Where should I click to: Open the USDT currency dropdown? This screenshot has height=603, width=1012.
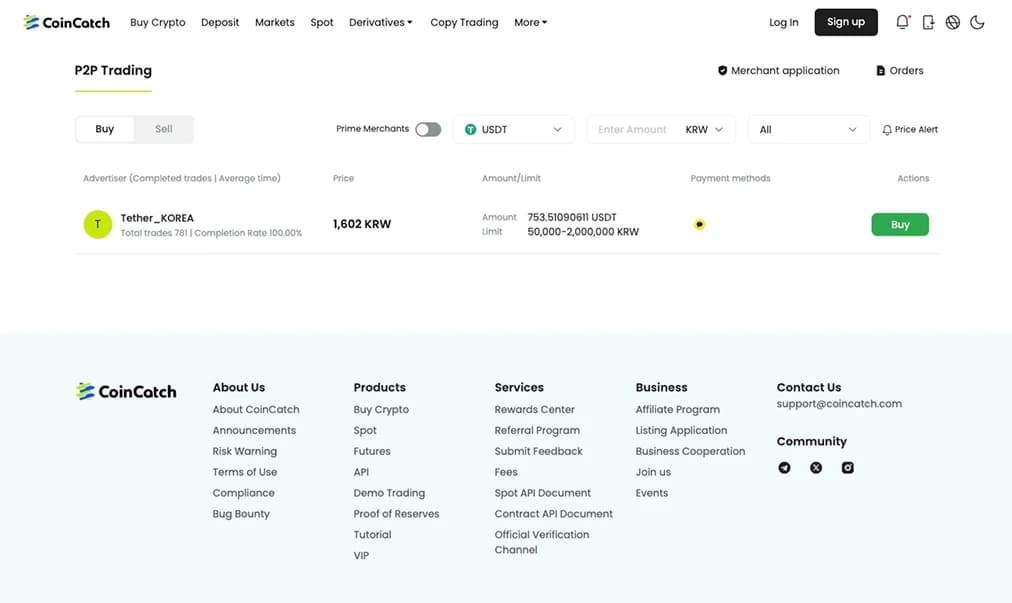coord(513,129)
